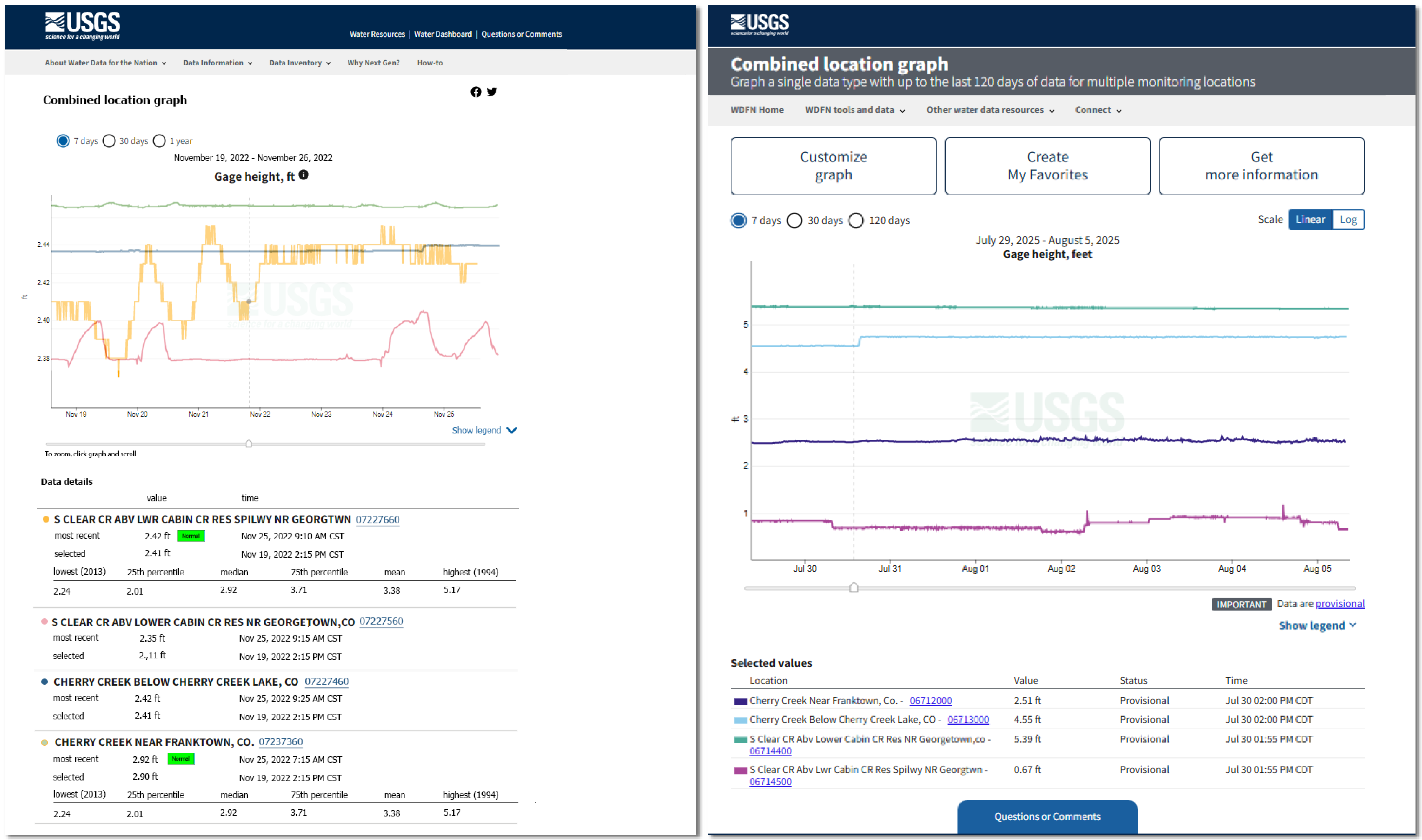Viewport: 1422px width, 840px height.
Task: Click the WDFN Home menu item
Action: [758, 110]
